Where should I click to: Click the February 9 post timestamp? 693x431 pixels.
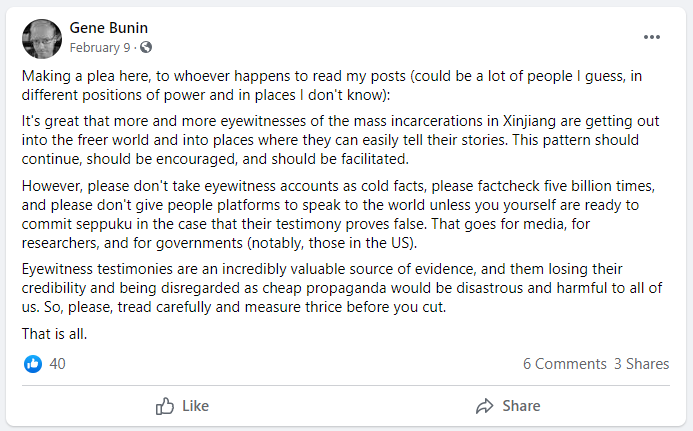click(x=100, y=47)
